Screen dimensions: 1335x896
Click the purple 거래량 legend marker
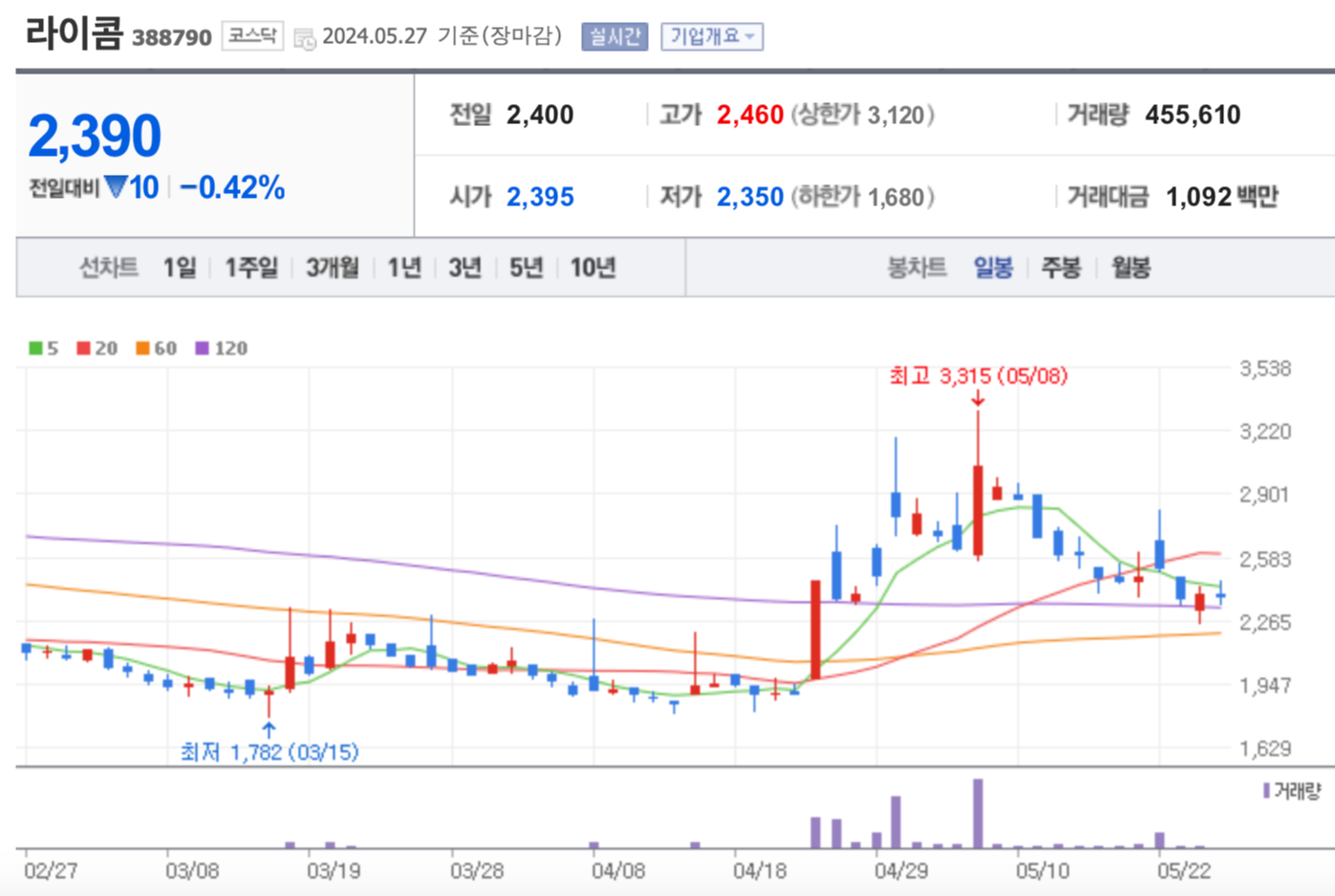coord(1266,791)
